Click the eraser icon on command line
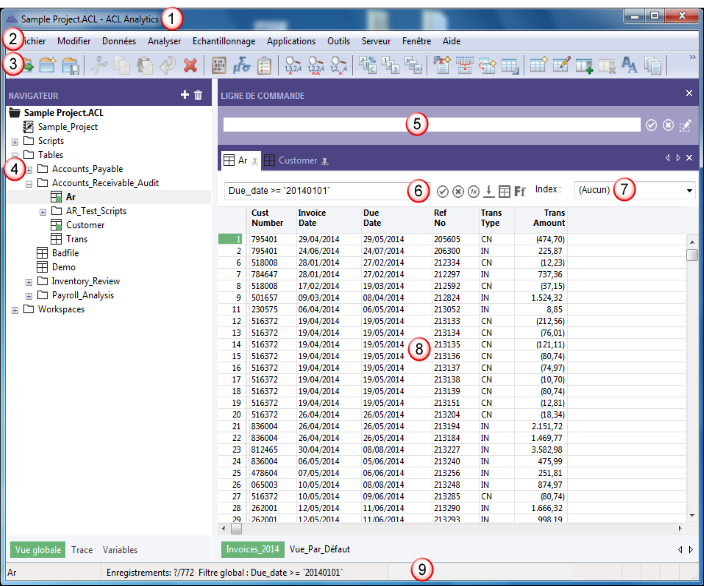This screenshot has height=586, width=704. pos(685,125)
